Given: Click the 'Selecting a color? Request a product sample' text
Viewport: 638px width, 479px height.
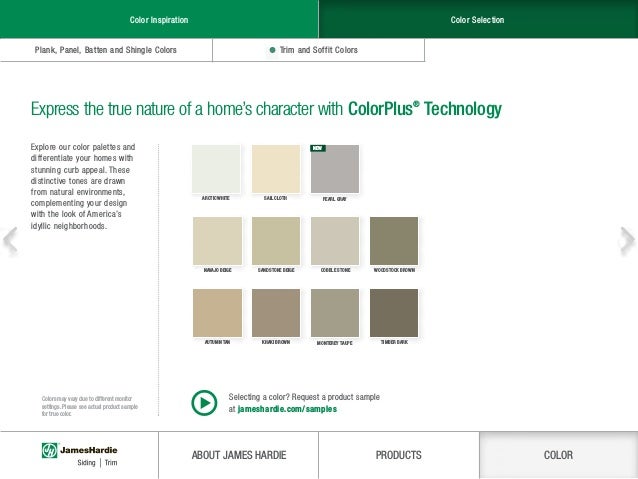Looking at the screenshot, I should (x=304, y=397).
